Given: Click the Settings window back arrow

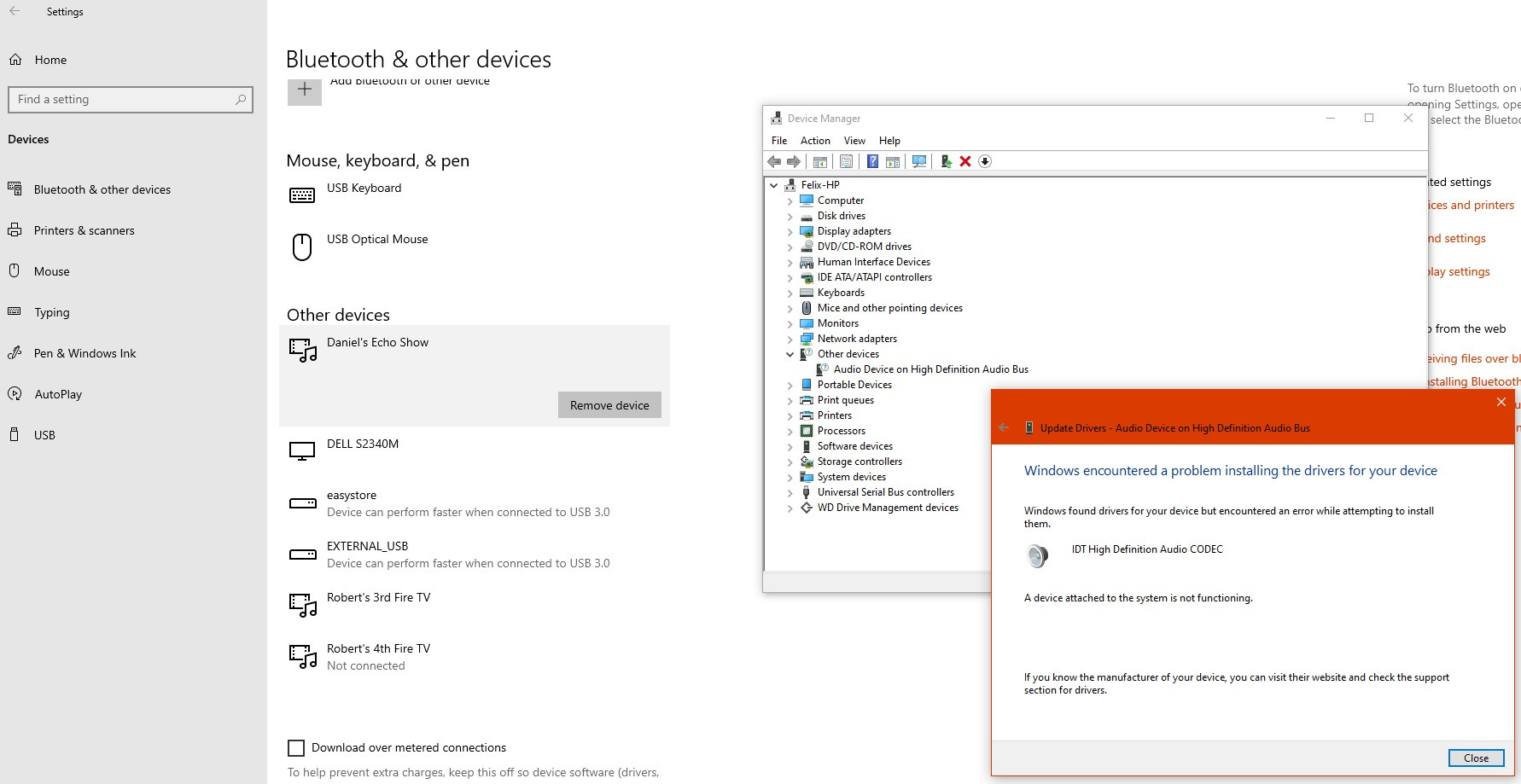Looking at the screenshot, I should tap(15, 12).
